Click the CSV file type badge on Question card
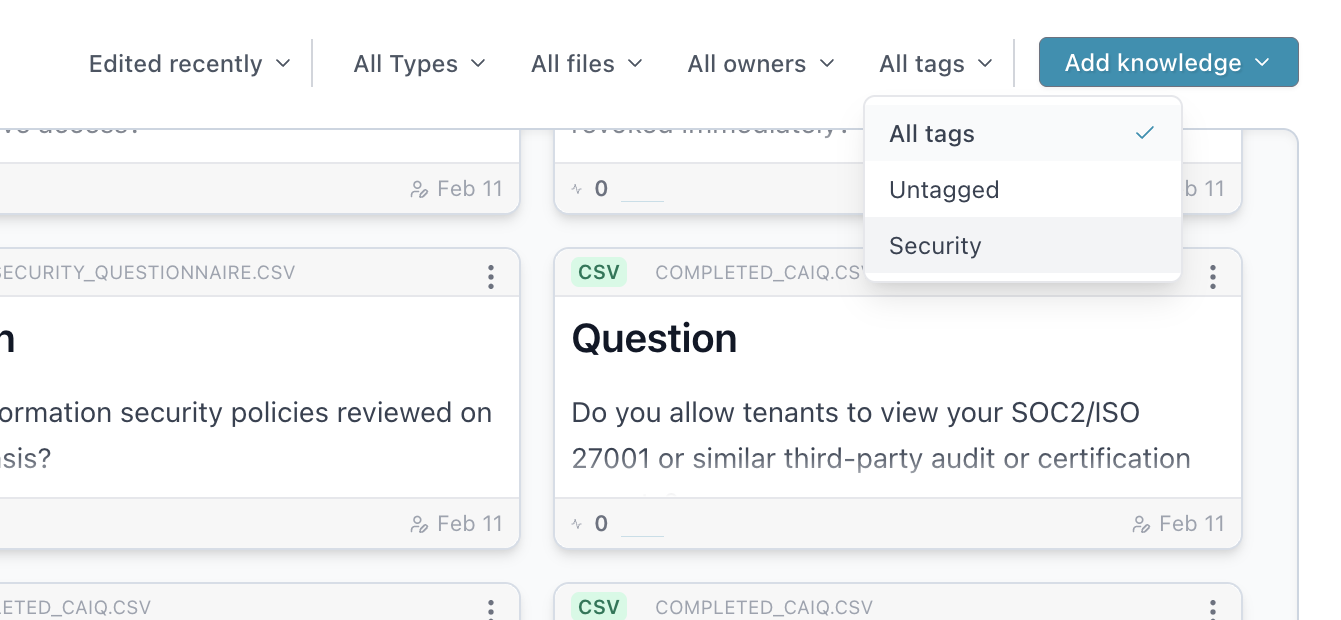Viewport: 1341px width, 620px height. pyautogui.click(x=597, y=271)
